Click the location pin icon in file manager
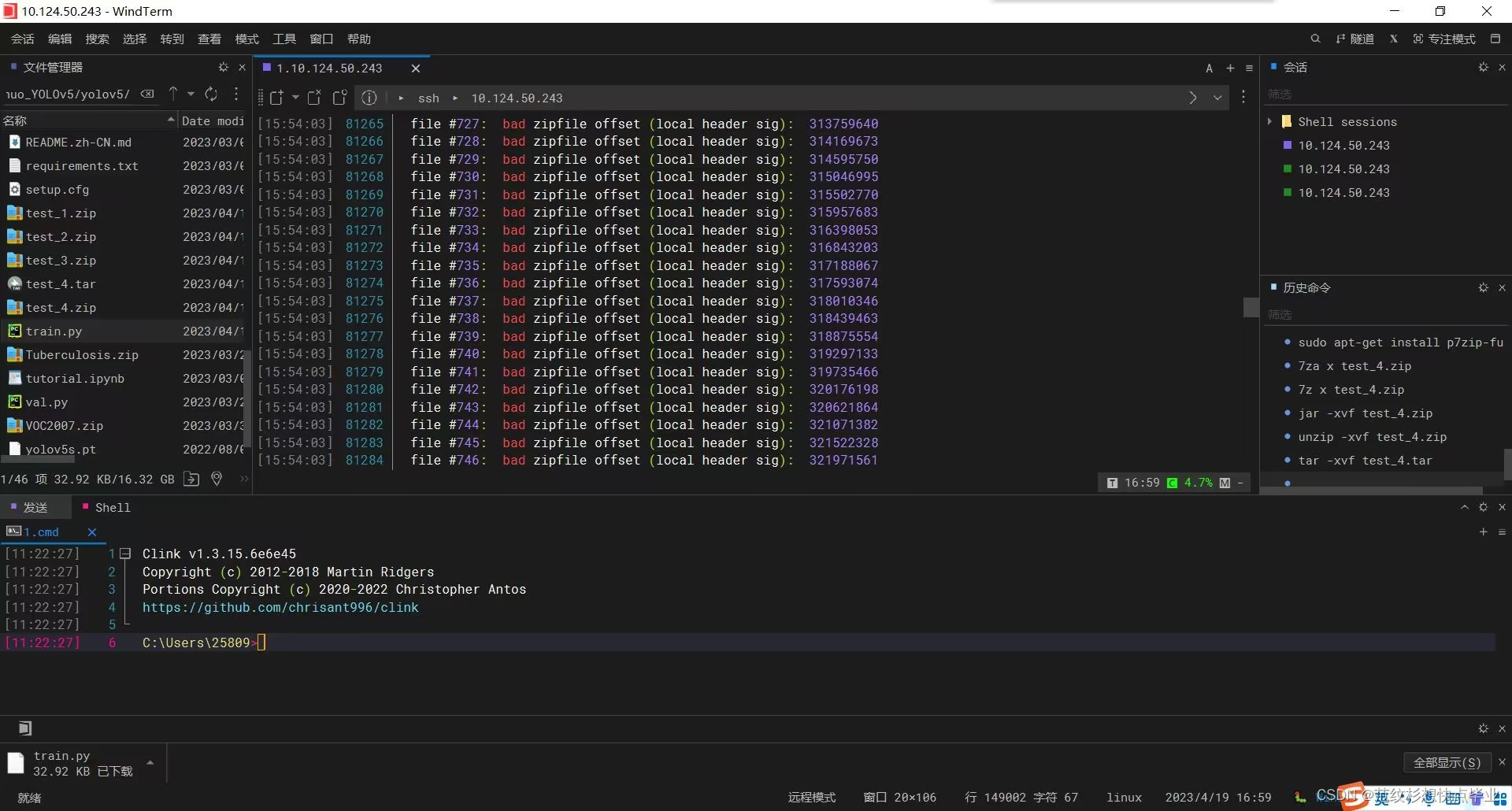 pos(217,479)
